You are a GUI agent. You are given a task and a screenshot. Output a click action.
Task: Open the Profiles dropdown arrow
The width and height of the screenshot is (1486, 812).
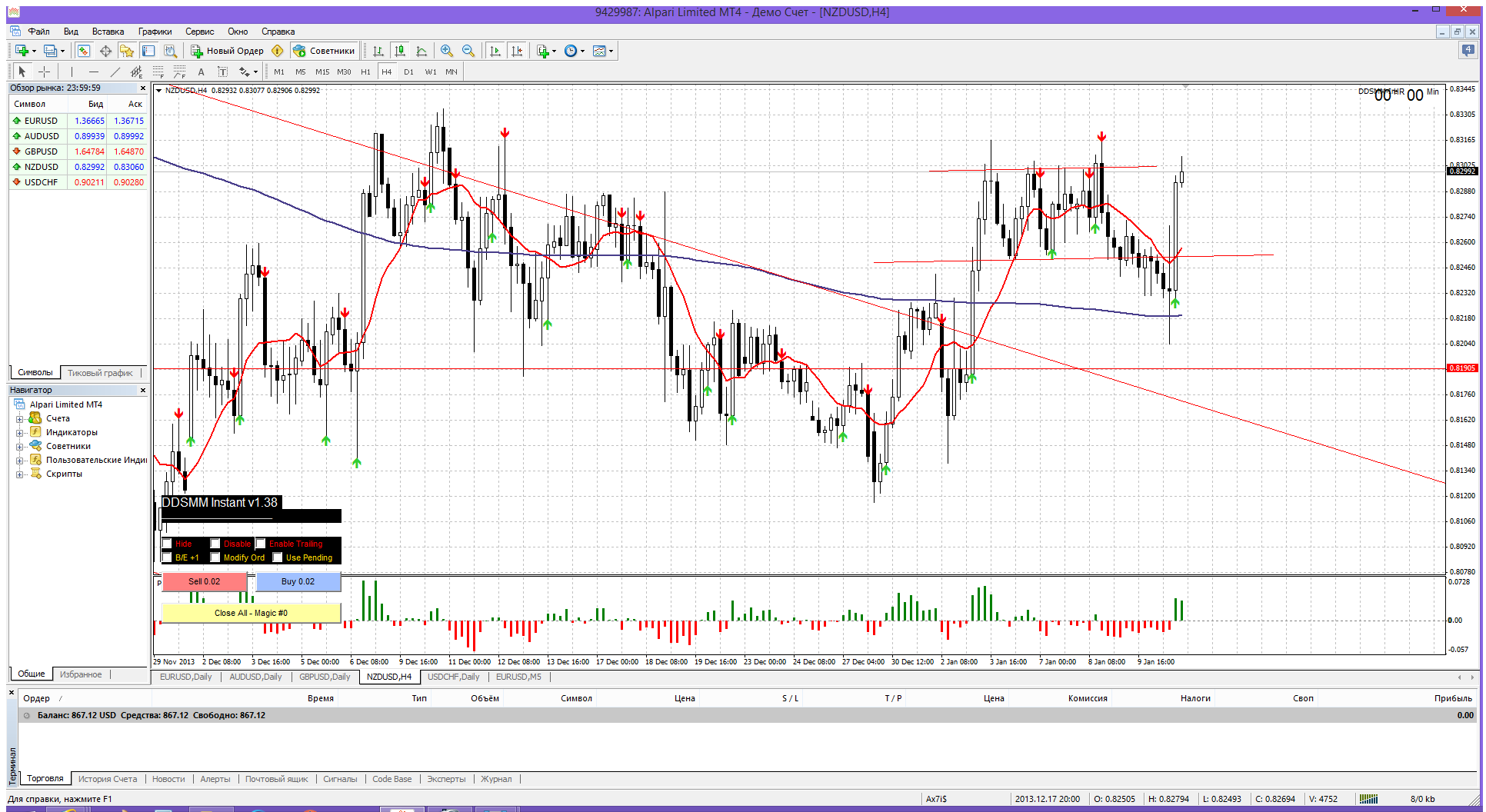click(x=62, y=52)
